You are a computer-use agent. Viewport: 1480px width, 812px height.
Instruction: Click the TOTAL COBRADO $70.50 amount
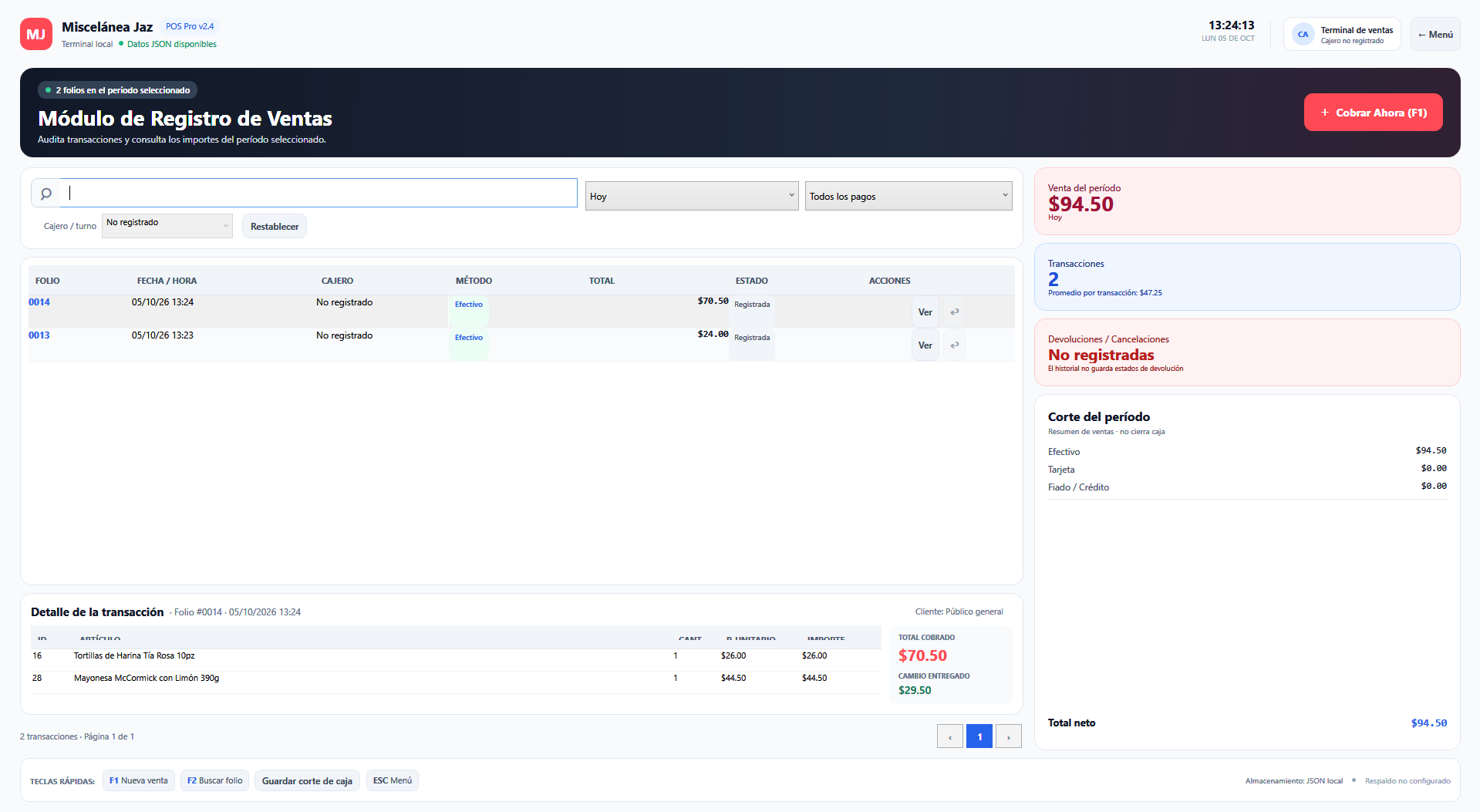pos(922,655)
